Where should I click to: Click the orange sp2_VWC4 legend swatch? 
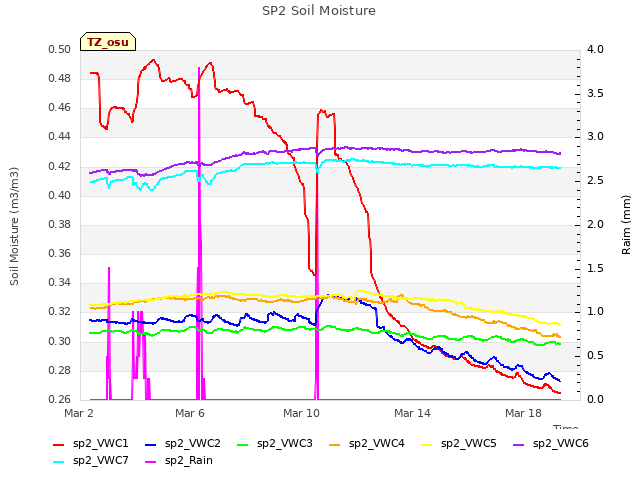[x=335, y=445]
